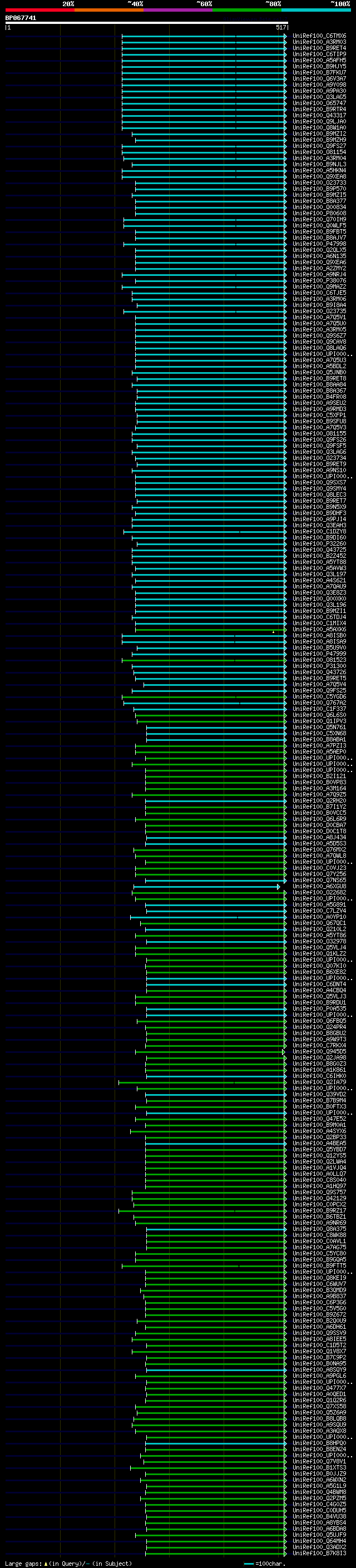Image resolution: width=356 pixels, height=1568 pixels.
Task: Select the UniRef100_A8ISB0 label
Action: pyautogui.click(x=319, y=635)
